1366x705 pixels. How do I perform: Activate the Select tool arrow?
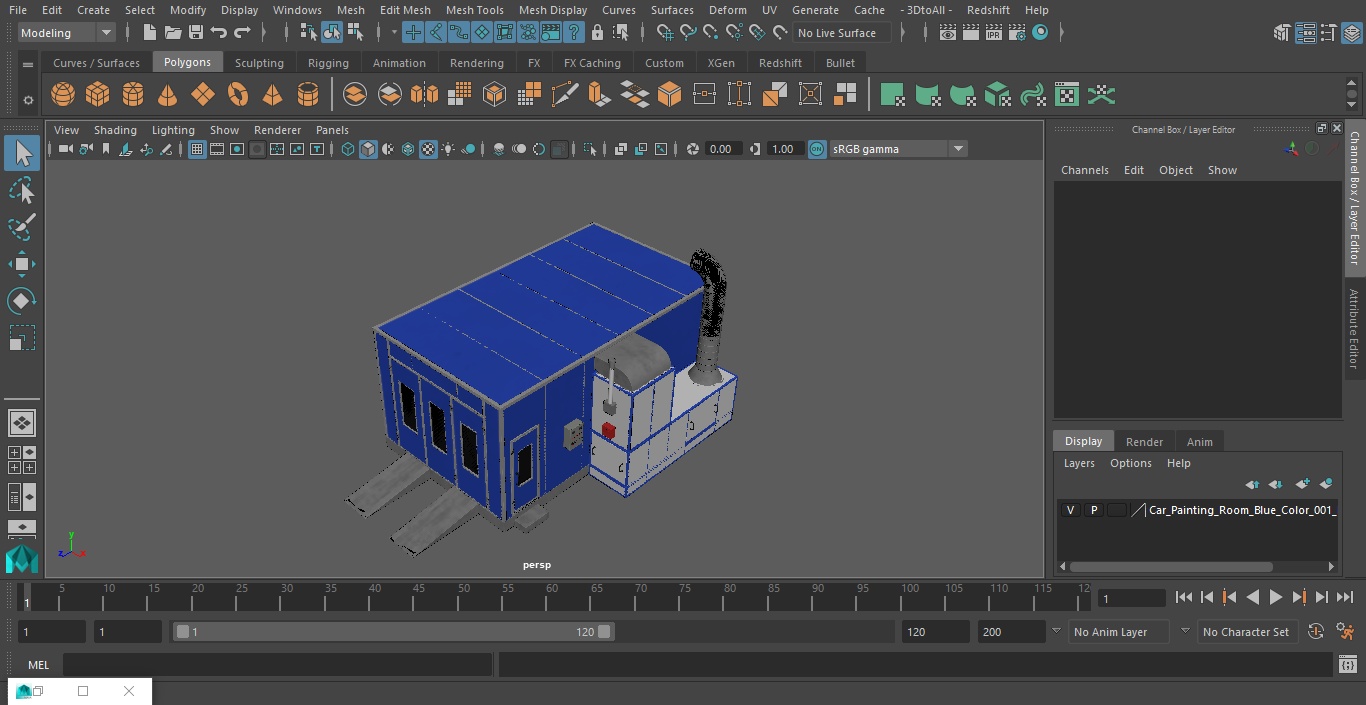[x=22, y=153]
